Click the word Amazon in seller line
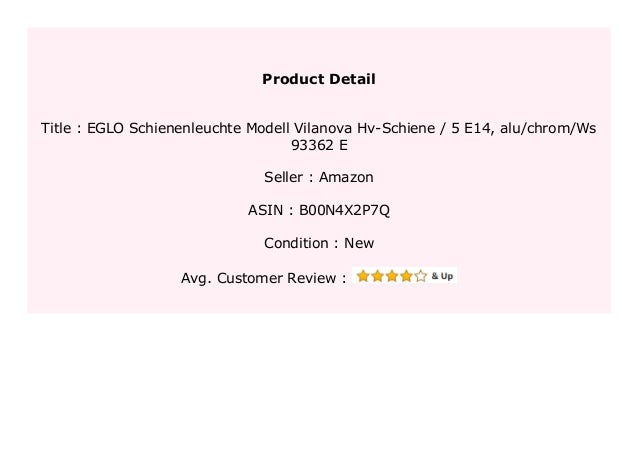Image resolution: width=638 pixels, height=451 pixels. coord(346,177)
